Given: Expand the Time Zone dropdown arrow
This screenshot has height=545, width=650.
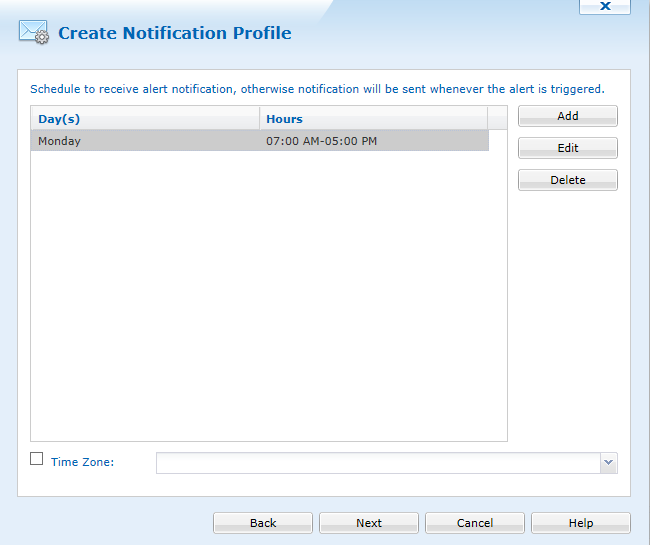Looking at the screenshot, I should pyautogui.click(x=609, y=463).
